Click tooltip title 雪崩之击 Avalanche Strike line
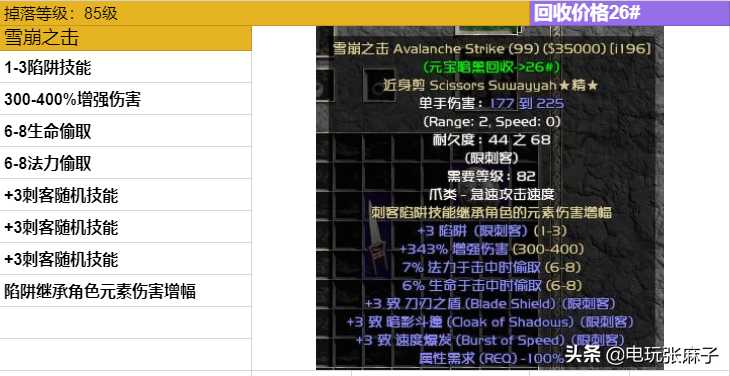The width and height of the screenshot is (730, 376). 492,49
